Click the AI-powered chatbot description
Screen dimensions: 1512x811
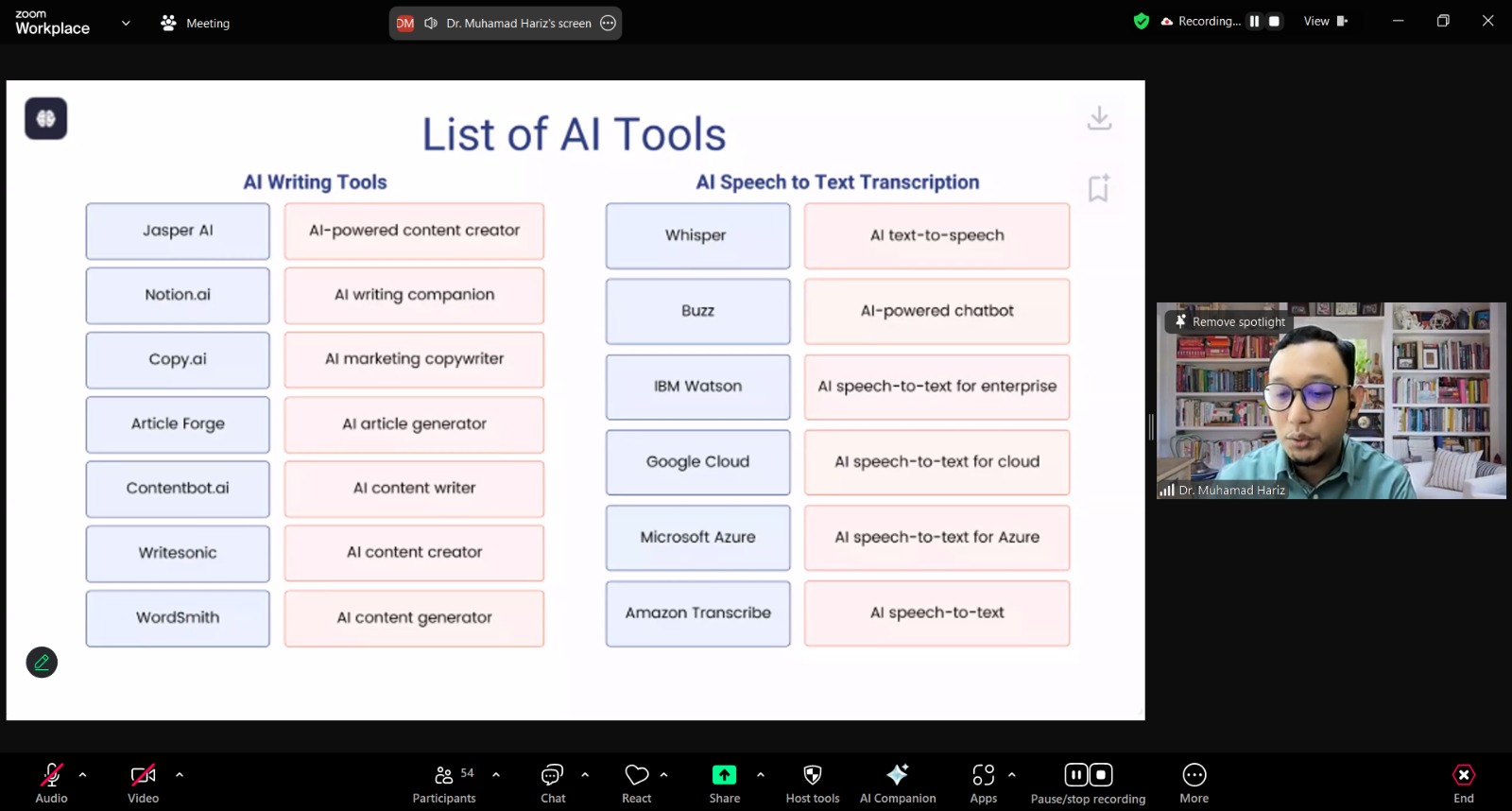point(936,311)
